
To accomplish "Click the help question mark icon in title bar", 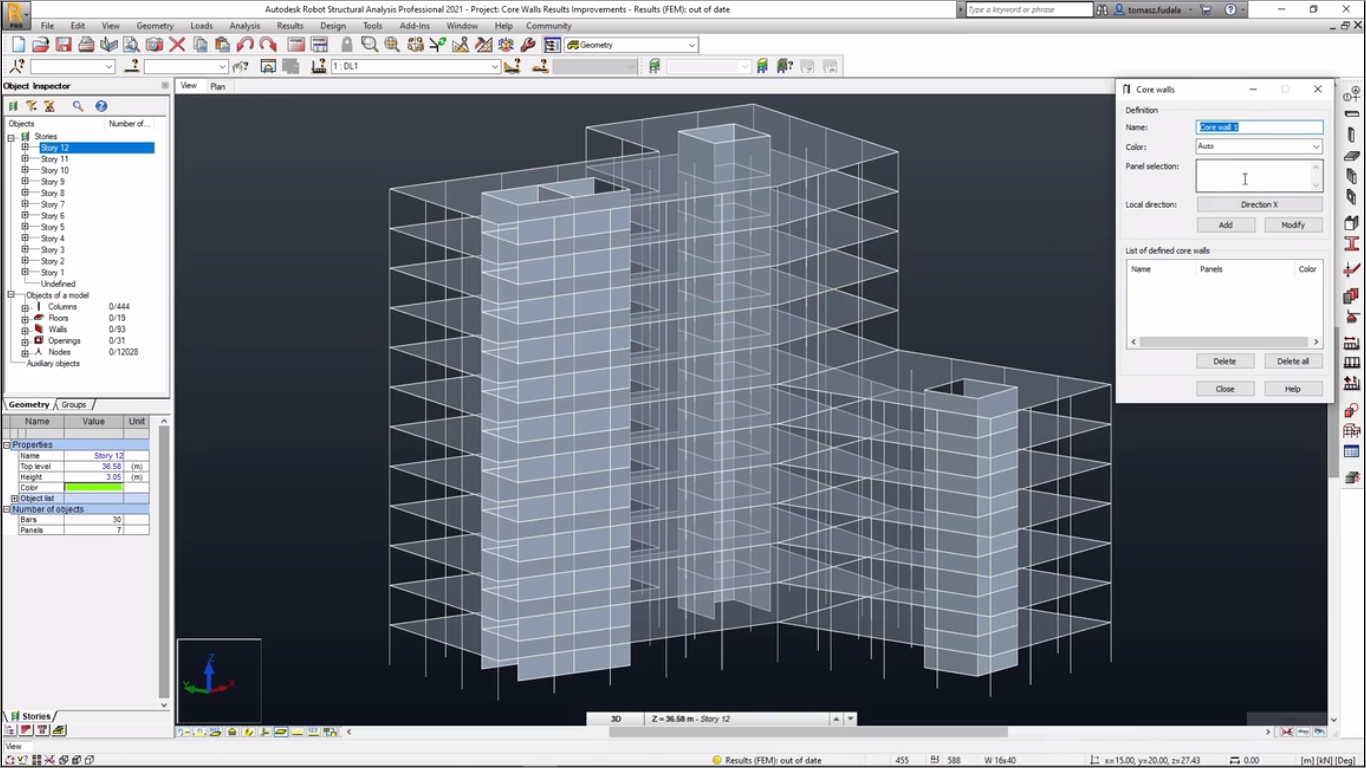I will click(x=1231, y=9).
